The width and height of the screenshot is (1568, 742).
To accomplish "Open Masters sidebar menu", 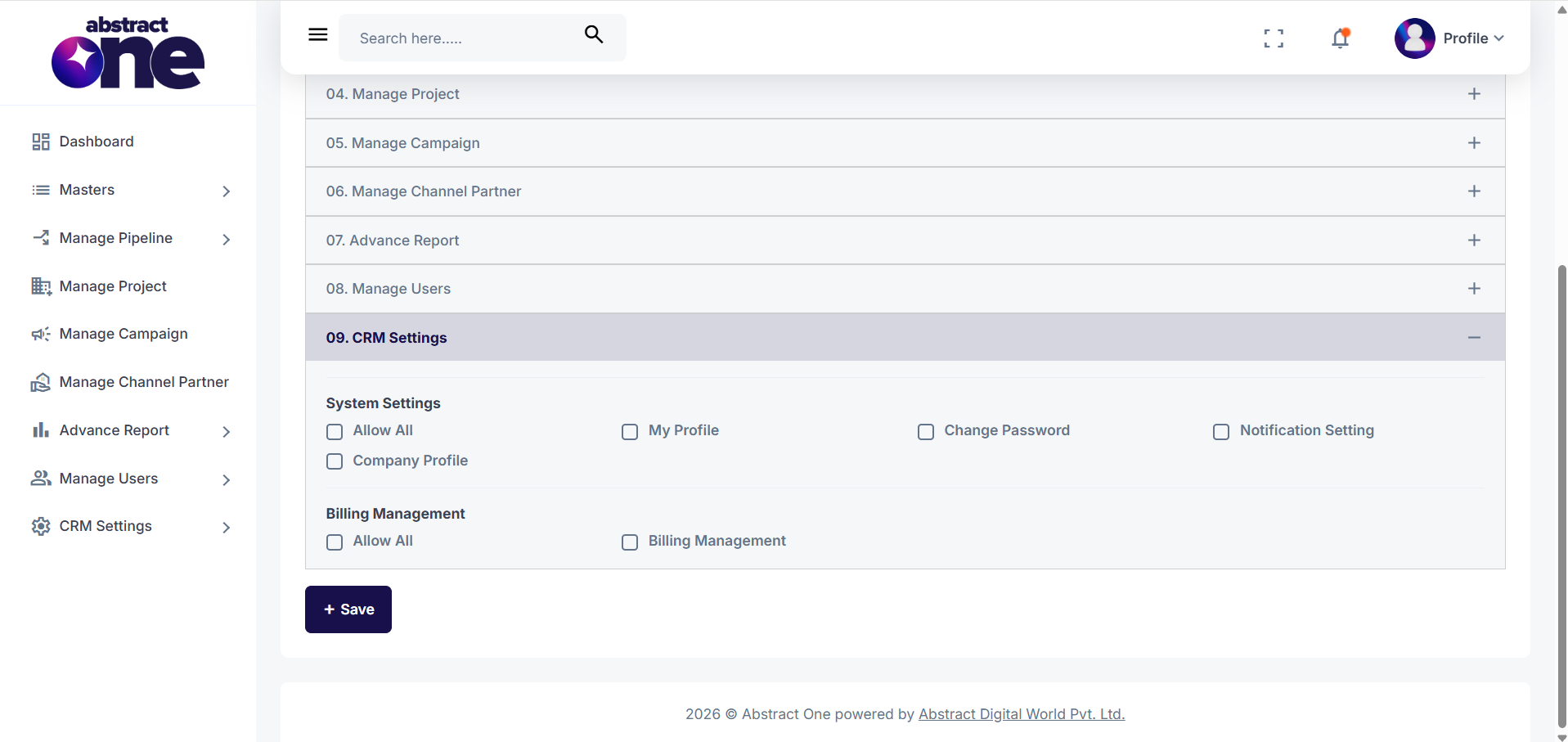I will [87, 190].
